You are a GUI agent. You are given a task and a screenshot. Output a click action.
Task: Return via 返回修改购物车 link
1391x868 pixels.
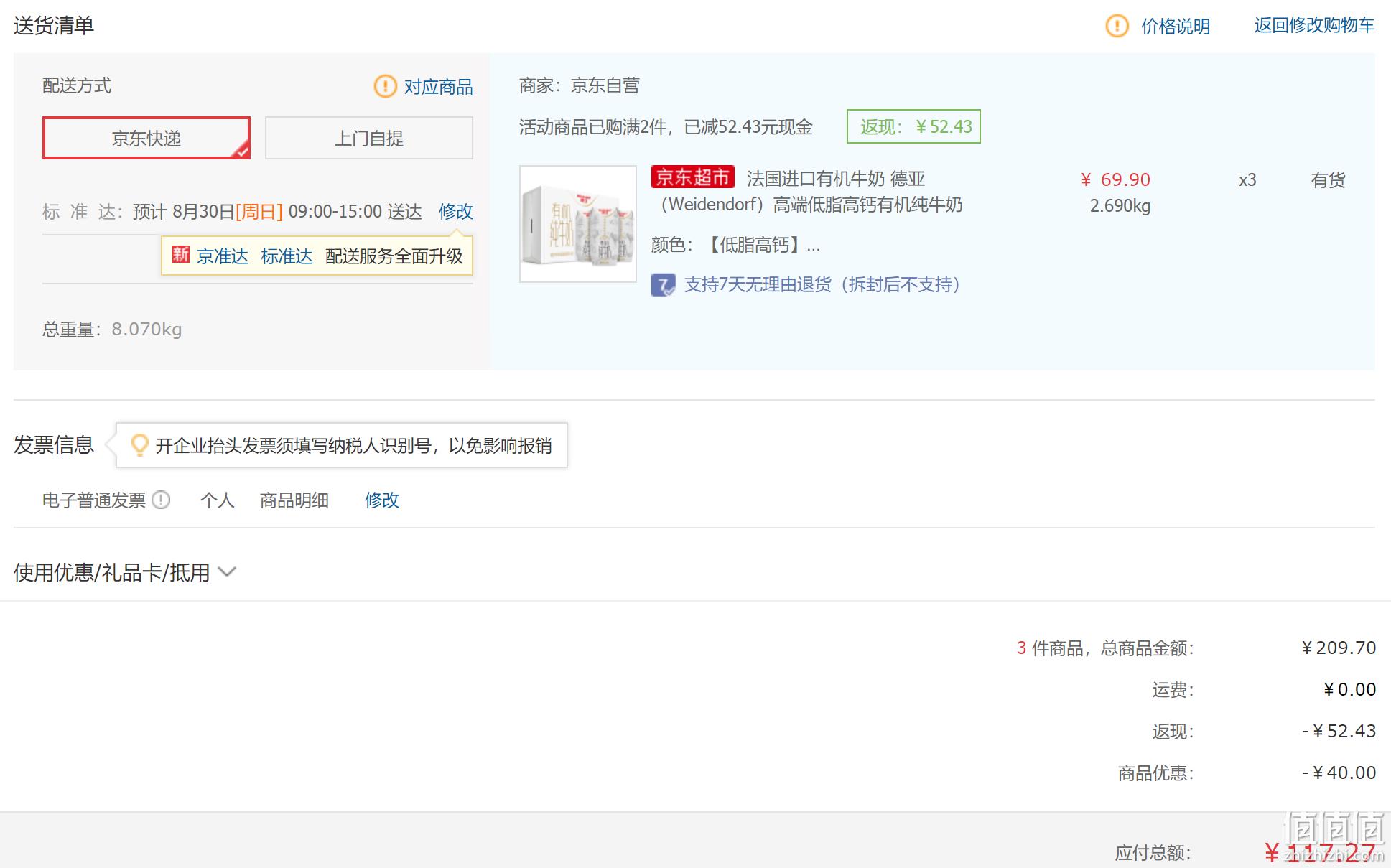1314,25
